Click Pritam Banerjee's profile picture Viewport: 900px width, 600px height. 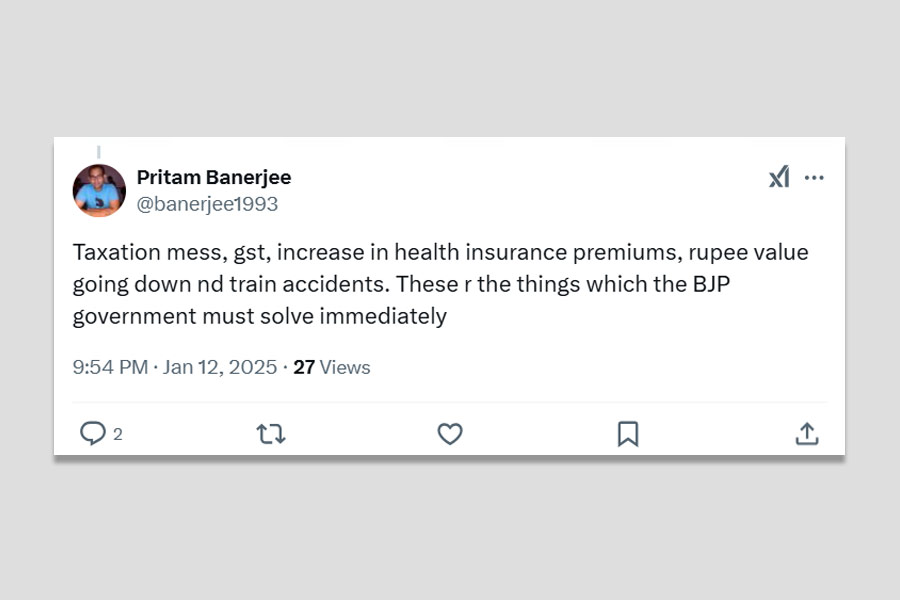tap(99, 190)
